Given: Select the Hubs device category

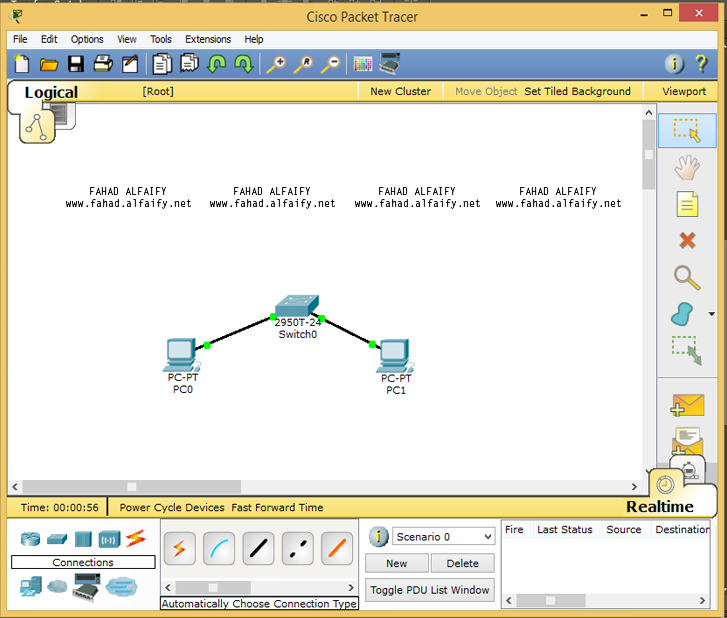Looking at the screenshot, I should (x=83, y=539).
